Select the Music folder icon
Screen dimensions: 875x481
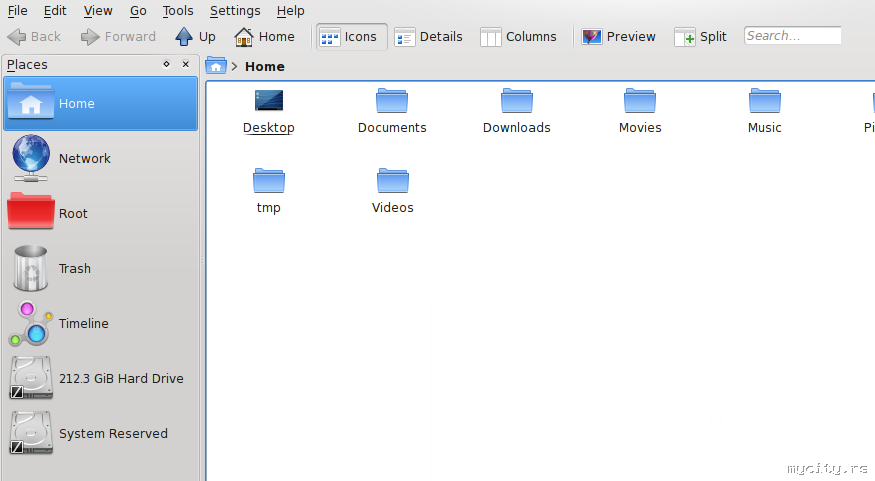click(765, 100)
